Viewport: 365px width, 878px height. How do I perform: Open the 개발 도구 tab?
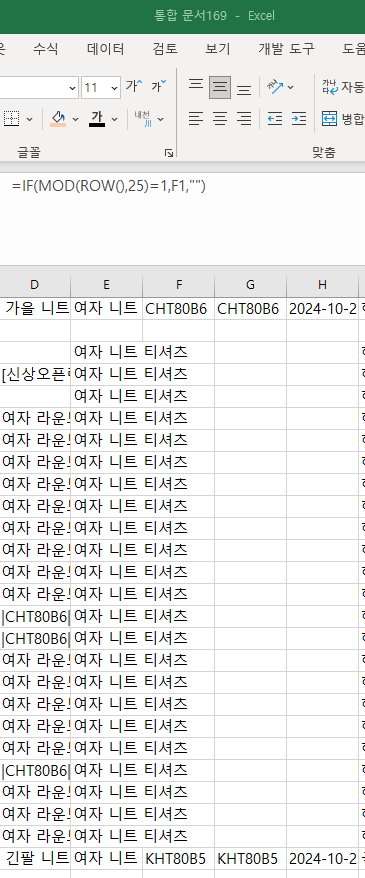(286, 49)
